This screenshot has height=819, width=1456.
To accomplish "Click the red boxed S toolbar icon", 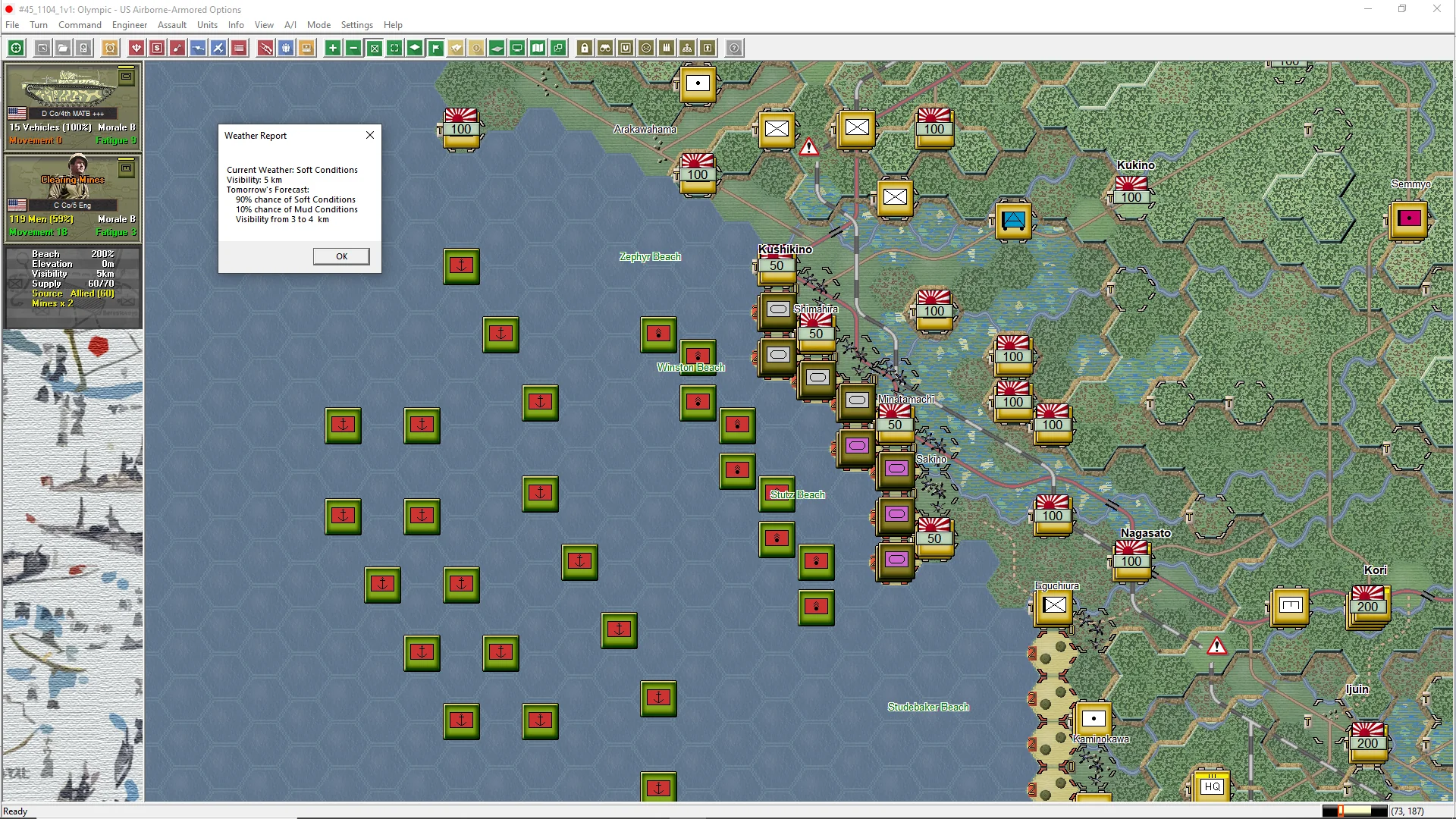I will (157, 49).
